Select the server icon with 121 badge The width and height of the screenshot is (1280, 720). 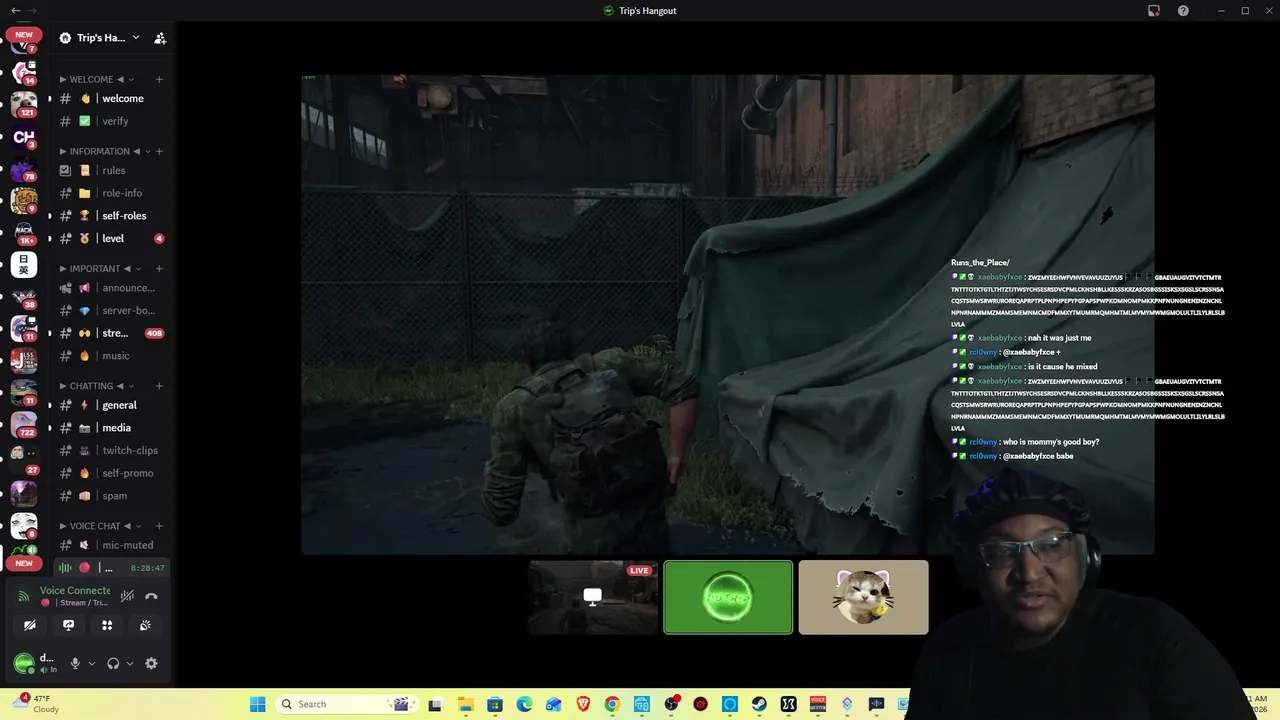click(24, 104)
